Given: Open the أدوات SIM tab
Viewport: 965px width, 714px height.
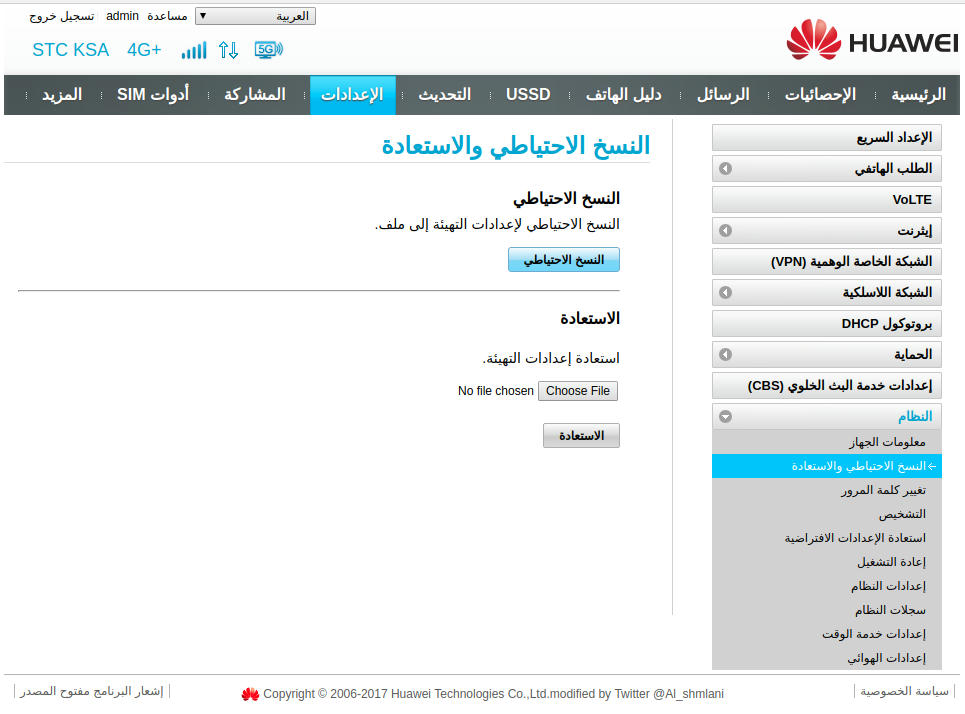Looking at the screenshot, I should [x=152, y=95].
